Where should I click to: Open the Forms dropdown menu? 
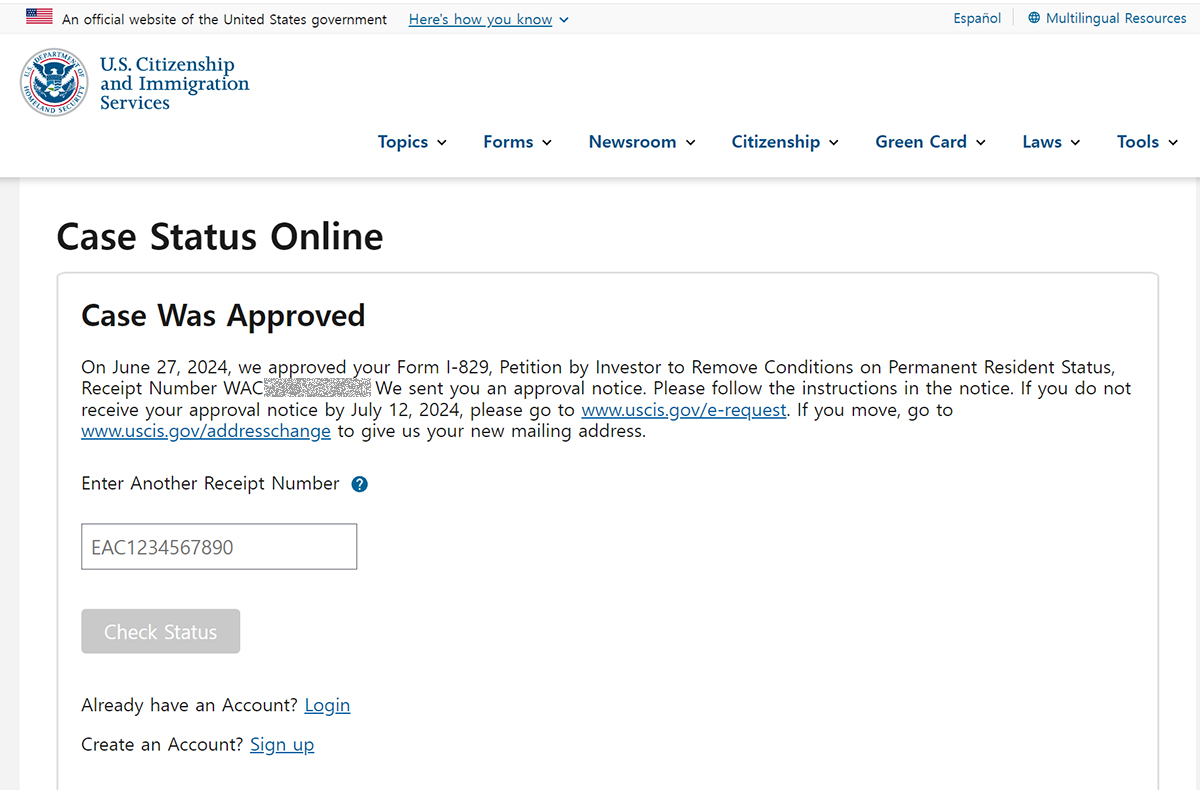coord(518,142)
